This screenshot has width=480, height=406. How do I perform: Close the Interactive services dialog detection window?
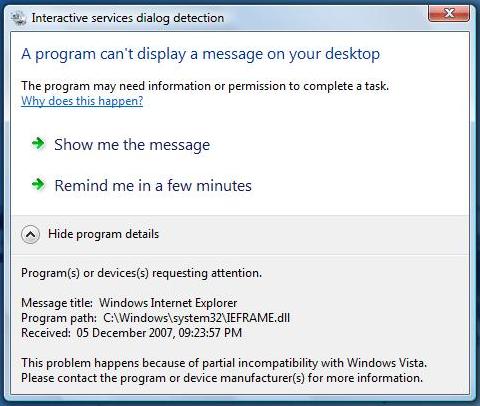[449, 13]
